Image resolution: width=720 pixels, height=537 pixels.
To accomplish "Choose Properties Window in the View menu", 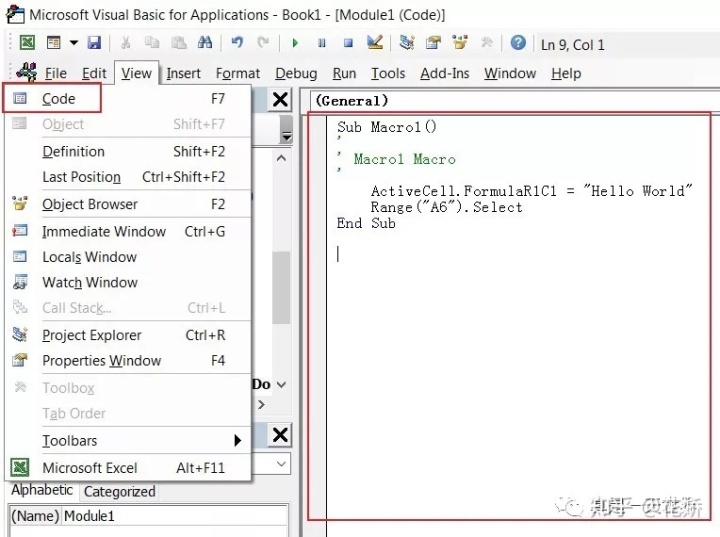I will click(129, 361).
